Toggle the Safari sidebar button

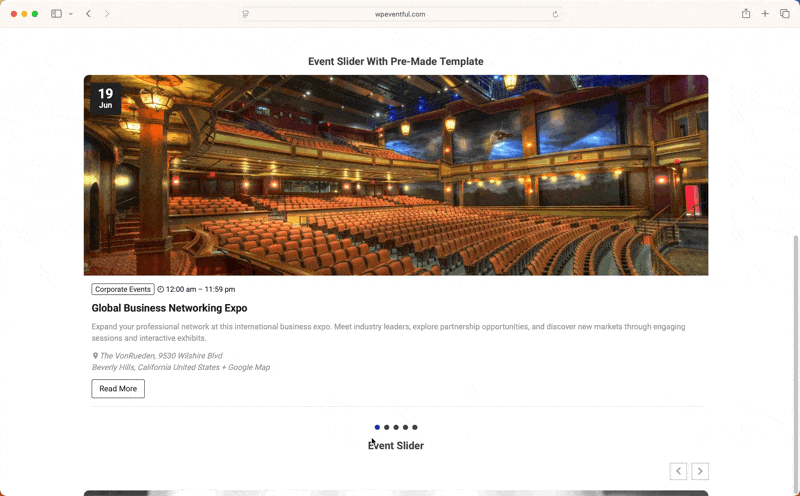click(56, 14)
